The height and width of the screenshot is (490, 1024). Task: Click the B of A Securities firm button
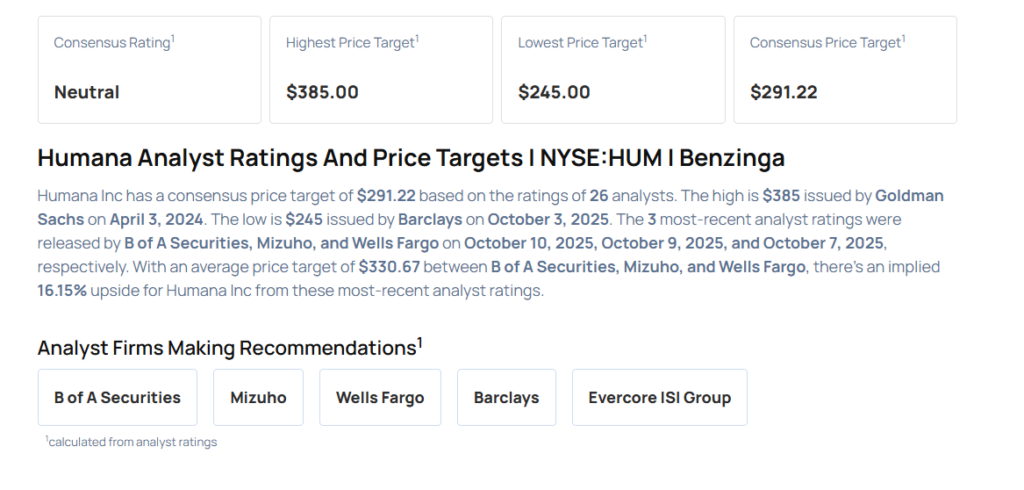117,397
